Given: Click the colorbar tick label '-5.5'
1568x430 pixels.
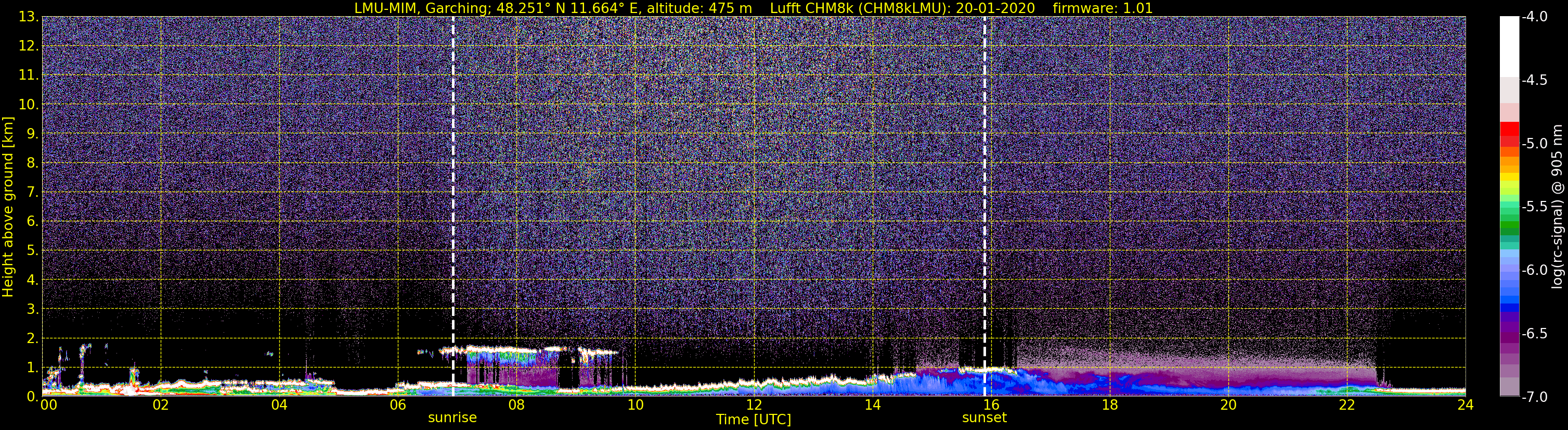Looking at the screenshot, I should pyautogui.click(x=1535, y=207).
